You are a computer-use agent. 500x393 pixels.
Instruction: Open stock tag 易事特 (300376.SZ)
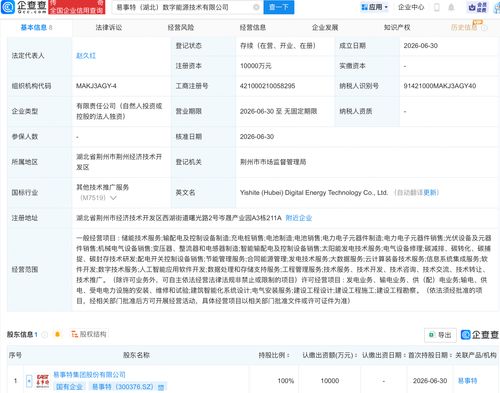click(x=122, y=387)
